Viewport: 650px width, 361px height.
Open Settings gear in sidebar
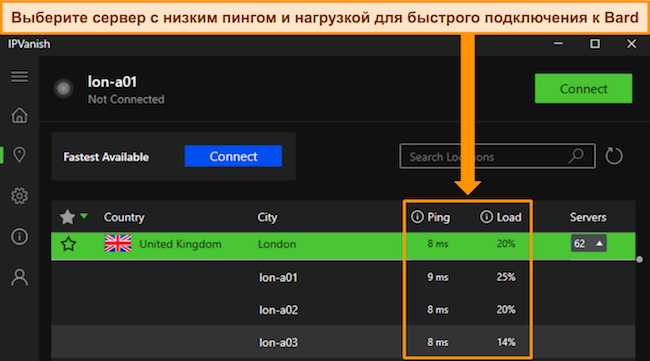click(19, 196)
